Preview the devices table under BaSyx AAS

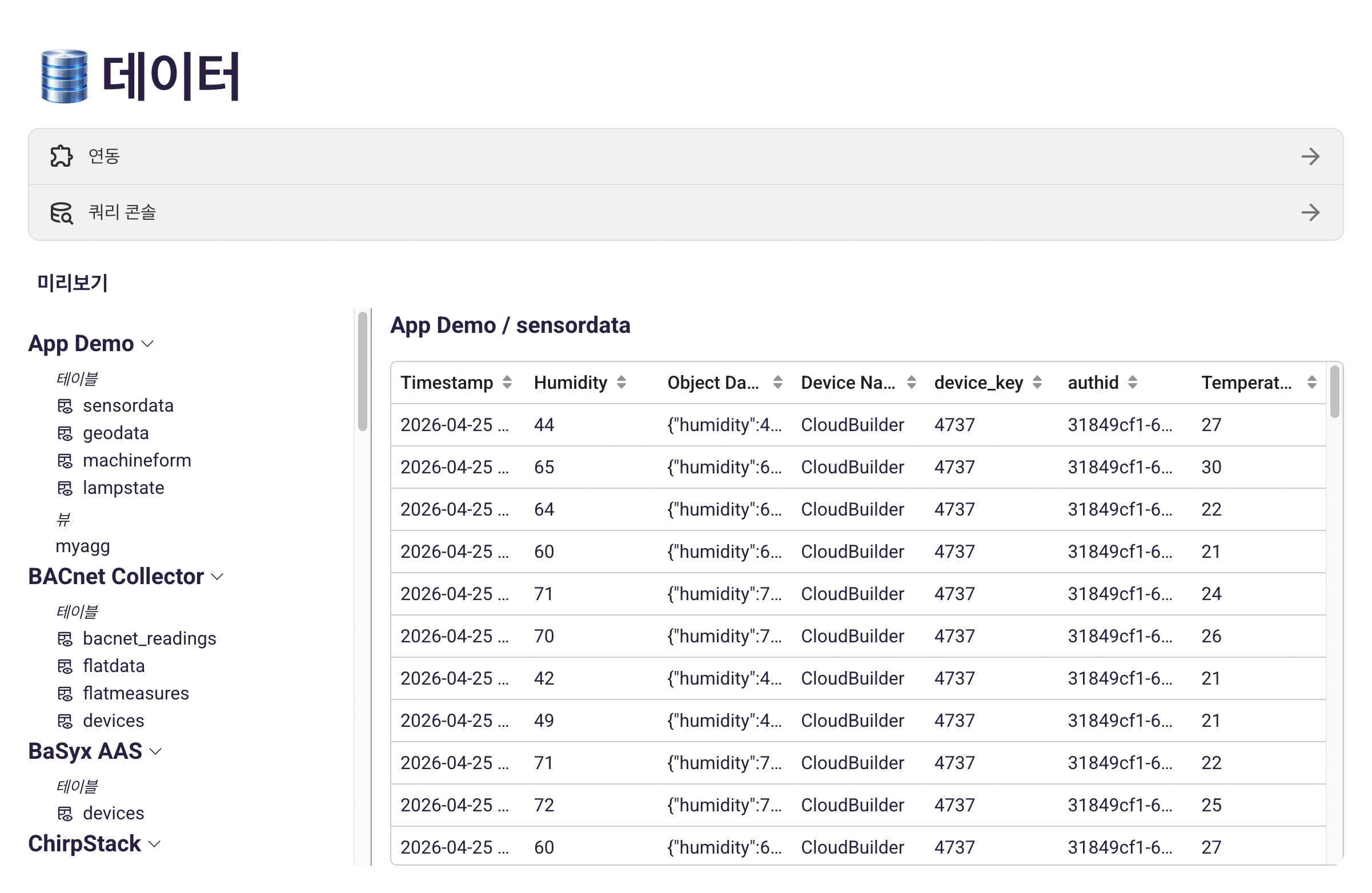tap(114, 813)
